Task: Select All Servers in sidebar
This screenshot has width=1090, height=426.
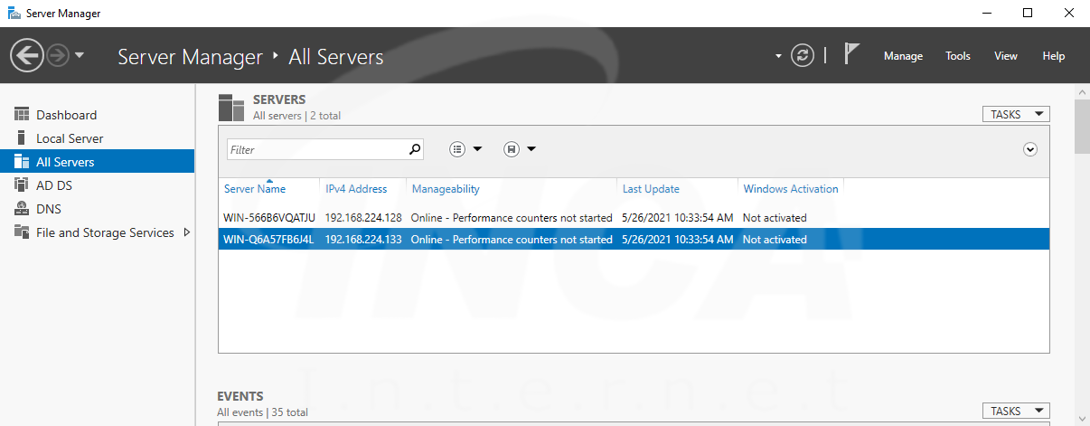Action: 97,162
